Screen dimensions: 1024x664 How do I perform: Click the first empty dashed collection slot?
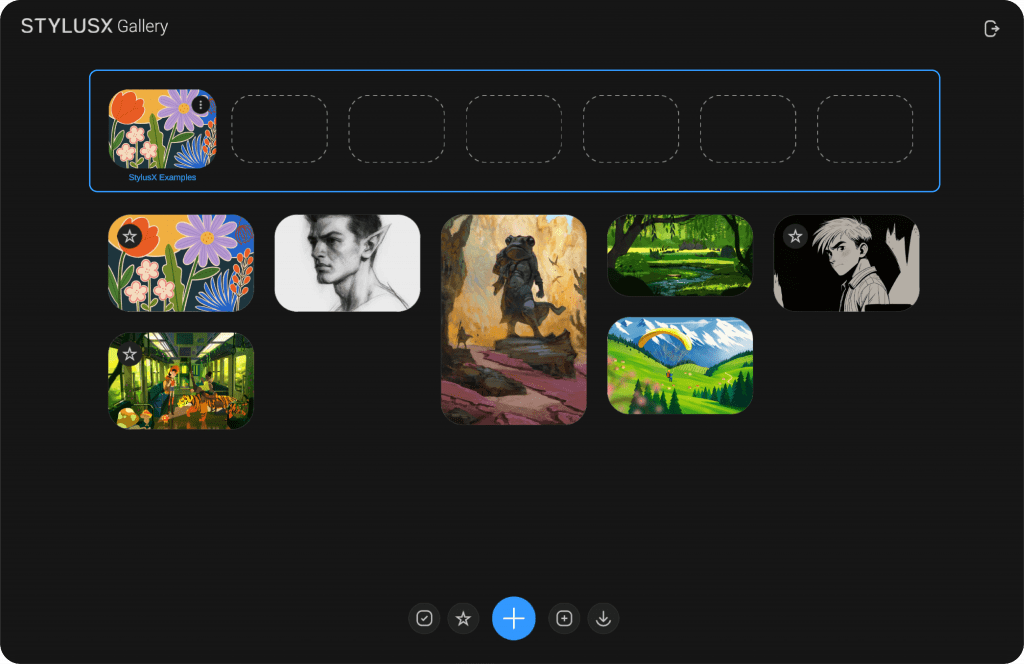coord(280,129)
